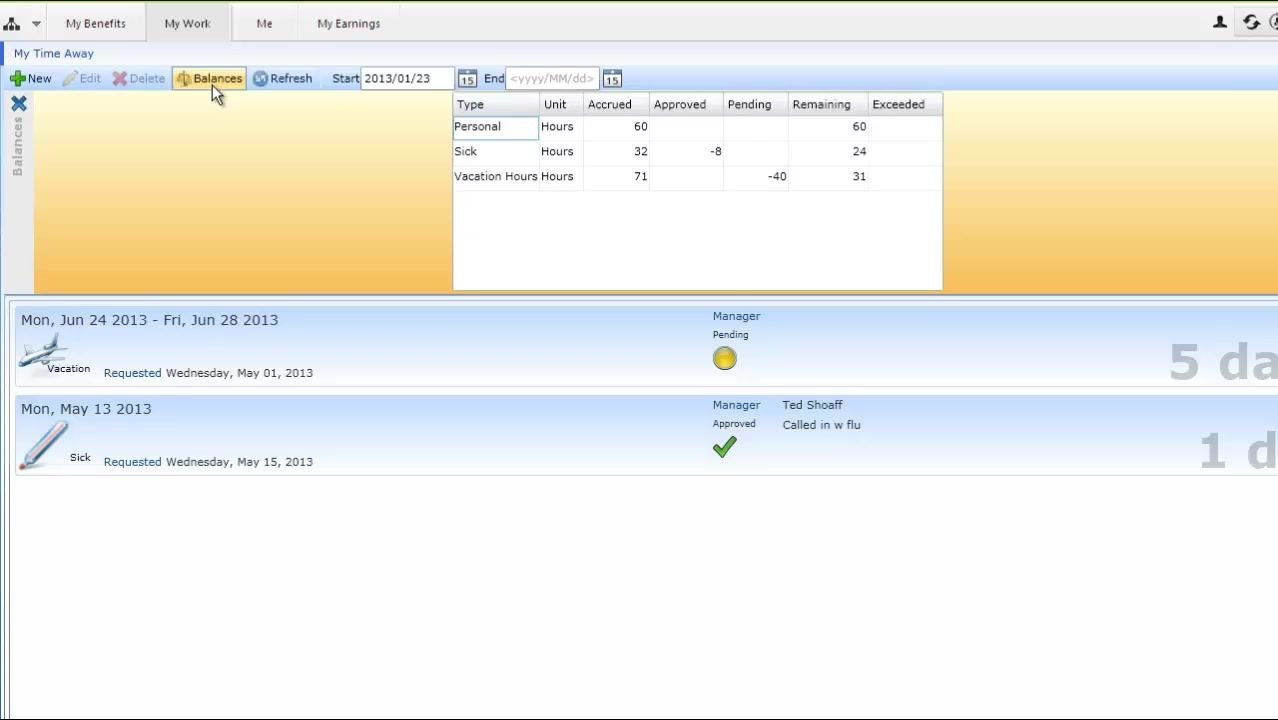Viewport: 1278px width, 720px height.
Task: Click the Unit column header
Action: [x=561, y=104]
